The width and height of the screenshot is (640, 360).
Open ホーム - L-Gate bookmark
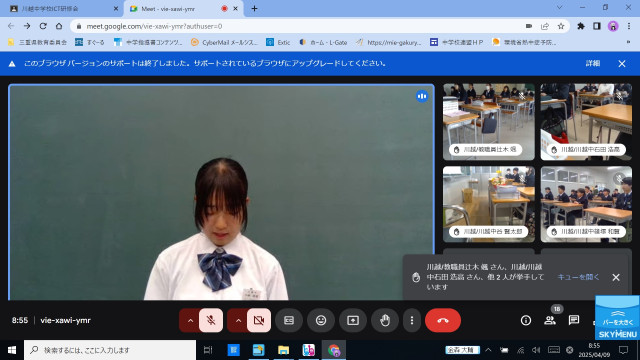[x=323, y=42]
